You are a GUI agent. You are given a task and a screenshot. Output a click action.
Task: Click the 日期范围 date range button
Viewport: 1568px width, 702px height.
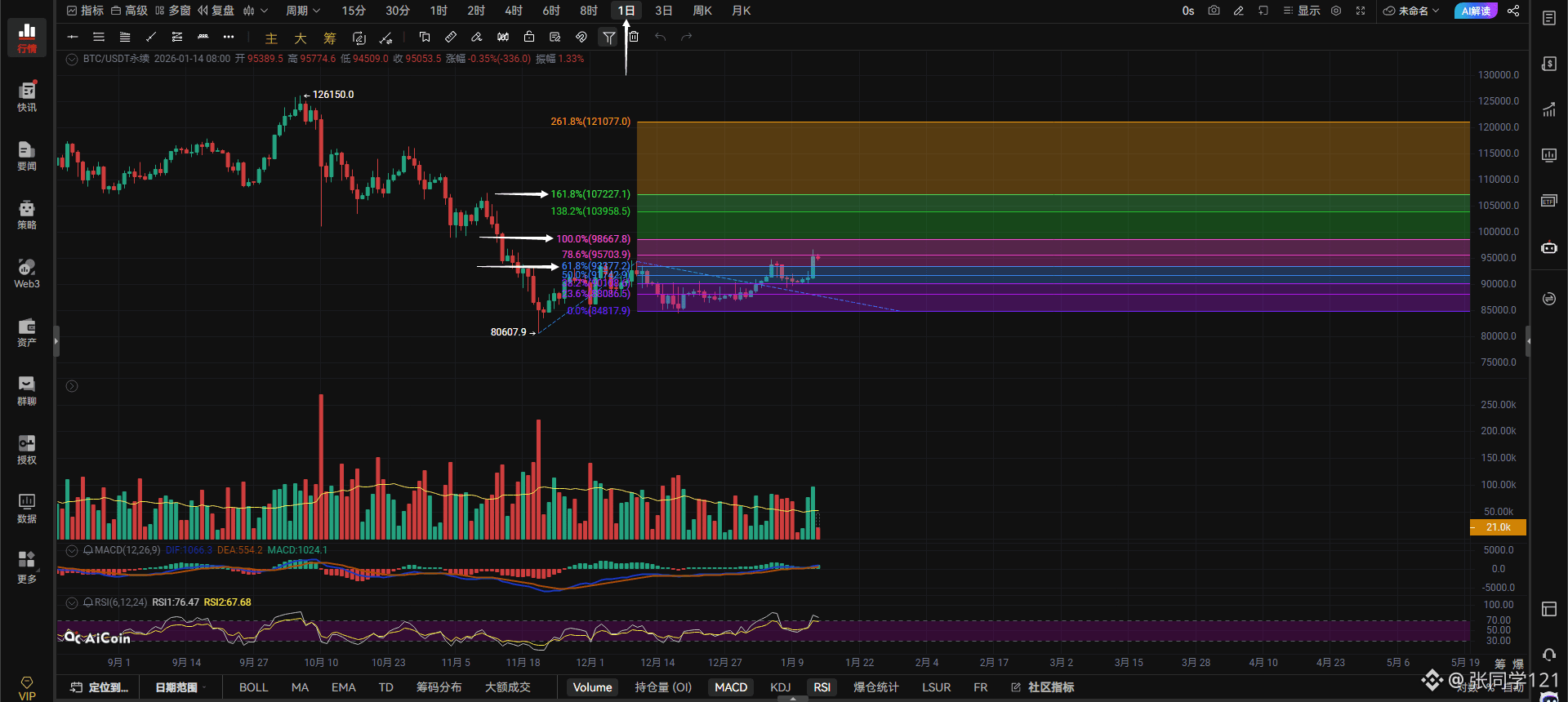[177, 687]
